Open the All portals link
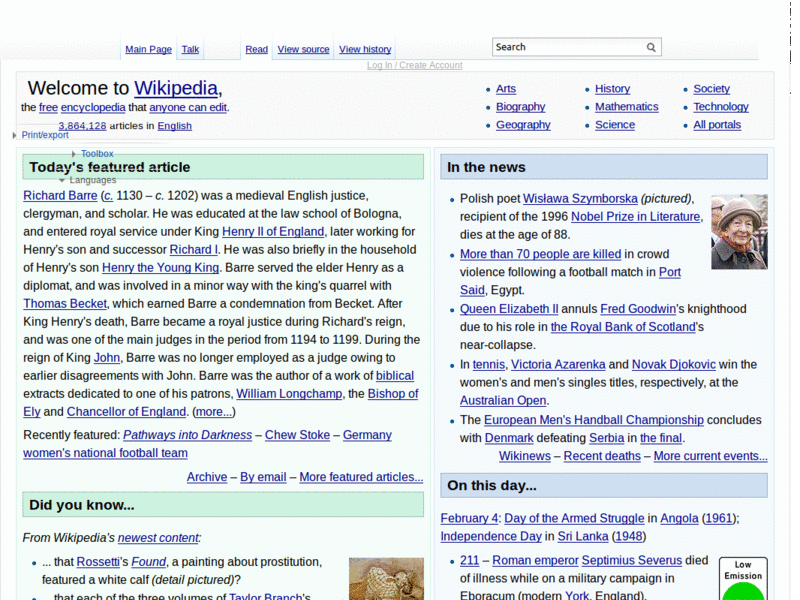Viewport: 800px width, 600px height. pyautogui.click(x=717, y=125)
